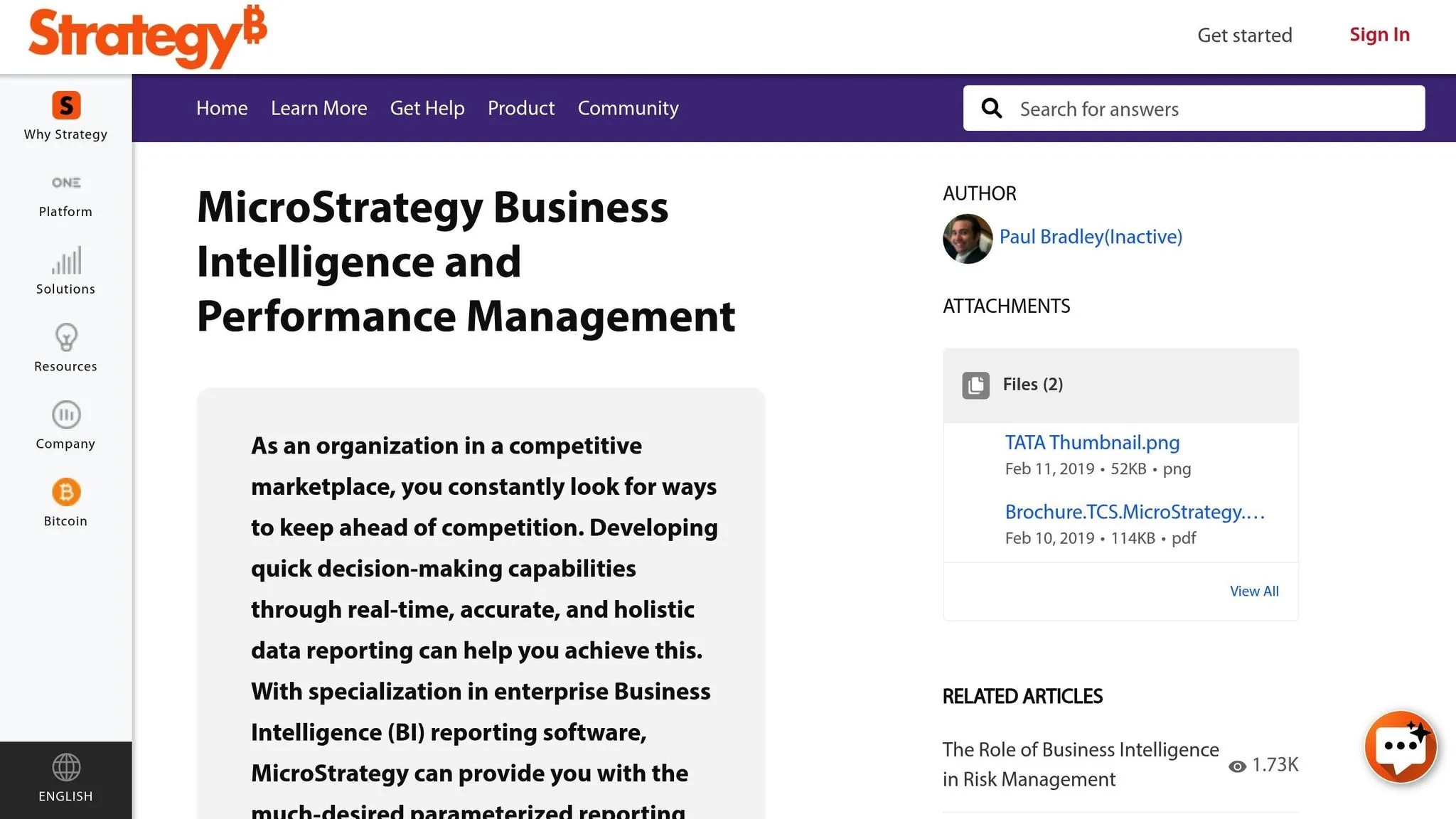
Task: Click the Files attachments icon
Action: (x=975, y=385)
